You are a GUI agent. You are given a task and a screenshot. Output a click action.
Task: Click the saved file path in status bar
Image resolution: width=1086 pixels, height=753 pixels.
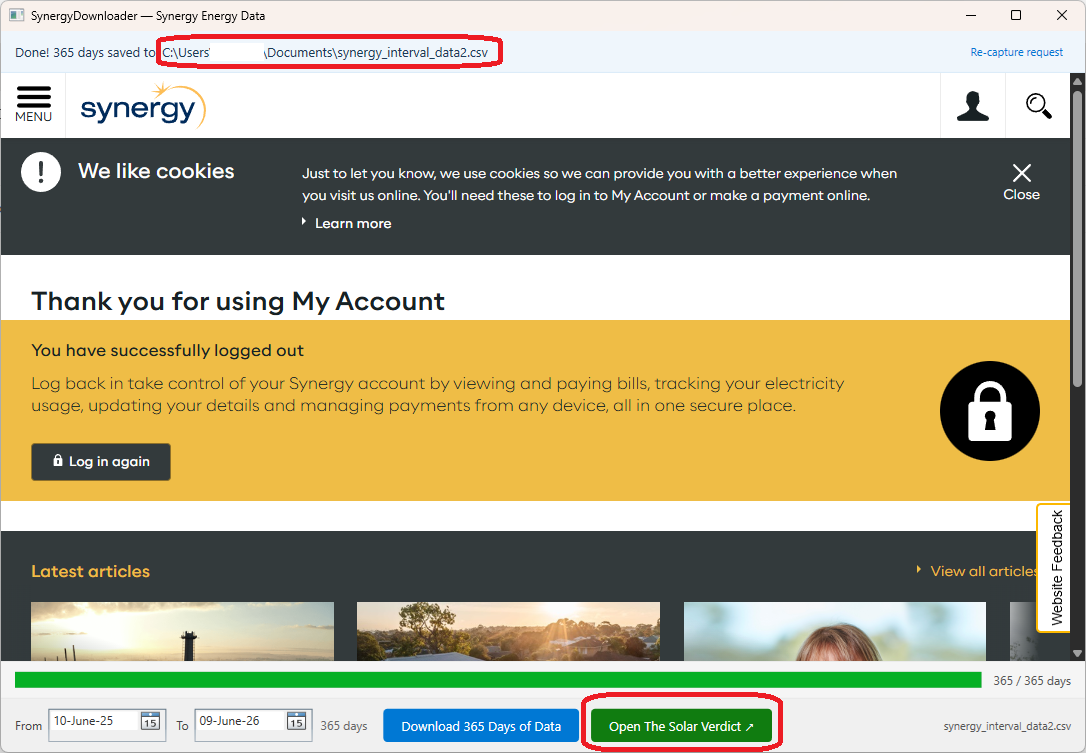(325, 52)
